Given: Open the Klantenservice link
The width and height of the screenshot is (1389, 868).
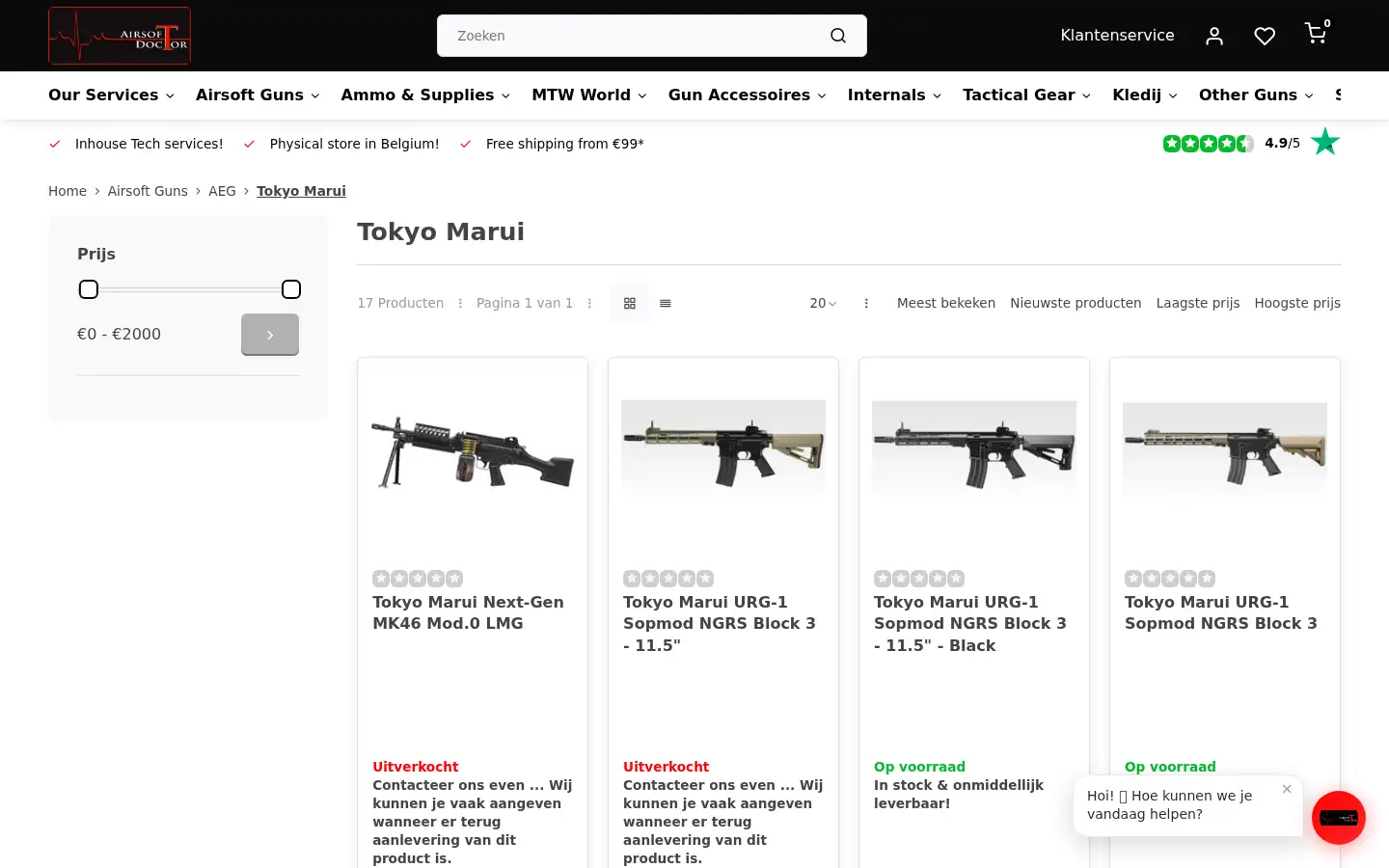Looking at the screenshot, I should (1117, 36).
